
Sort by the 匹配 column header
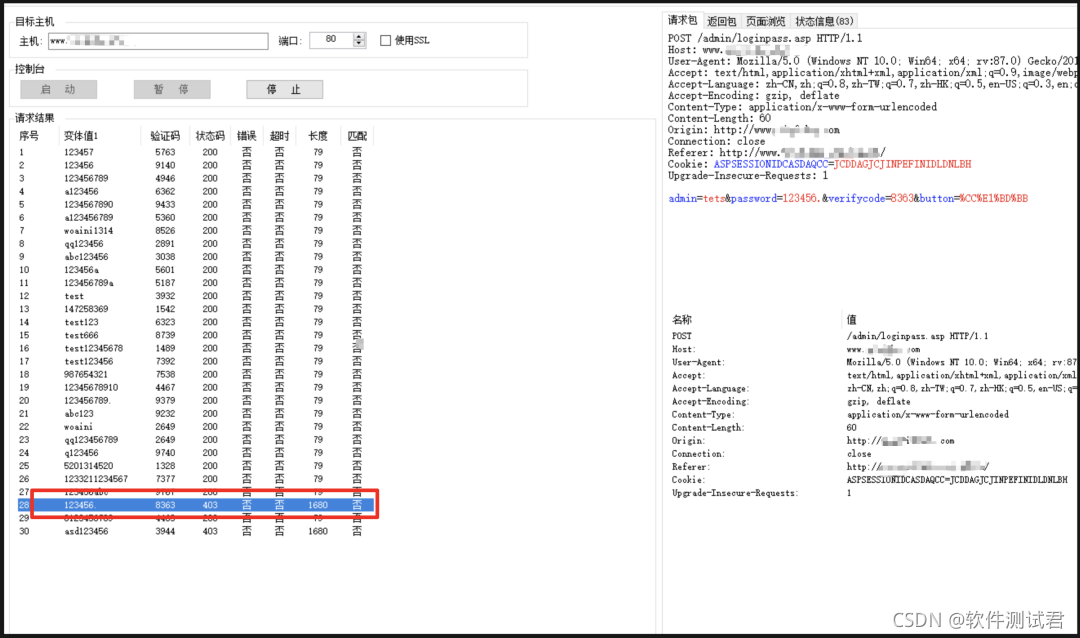coord(357,136)
